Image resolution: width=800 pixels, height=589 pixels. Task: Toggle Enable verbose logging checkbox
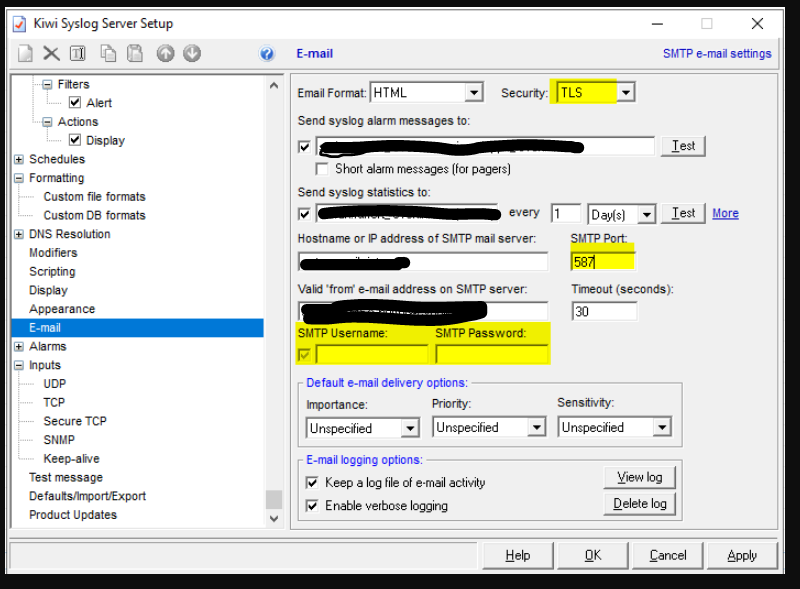pos(312,506)
